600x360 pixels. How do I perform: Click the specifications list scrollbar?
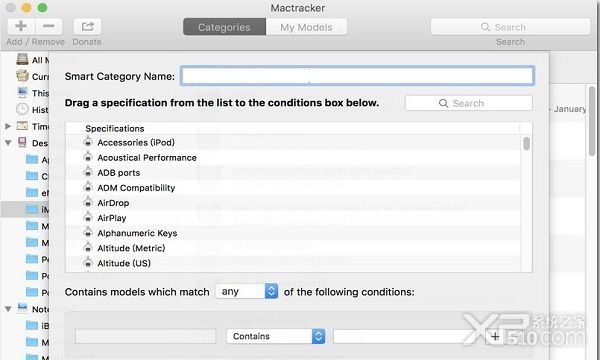[x=527, y=144]
